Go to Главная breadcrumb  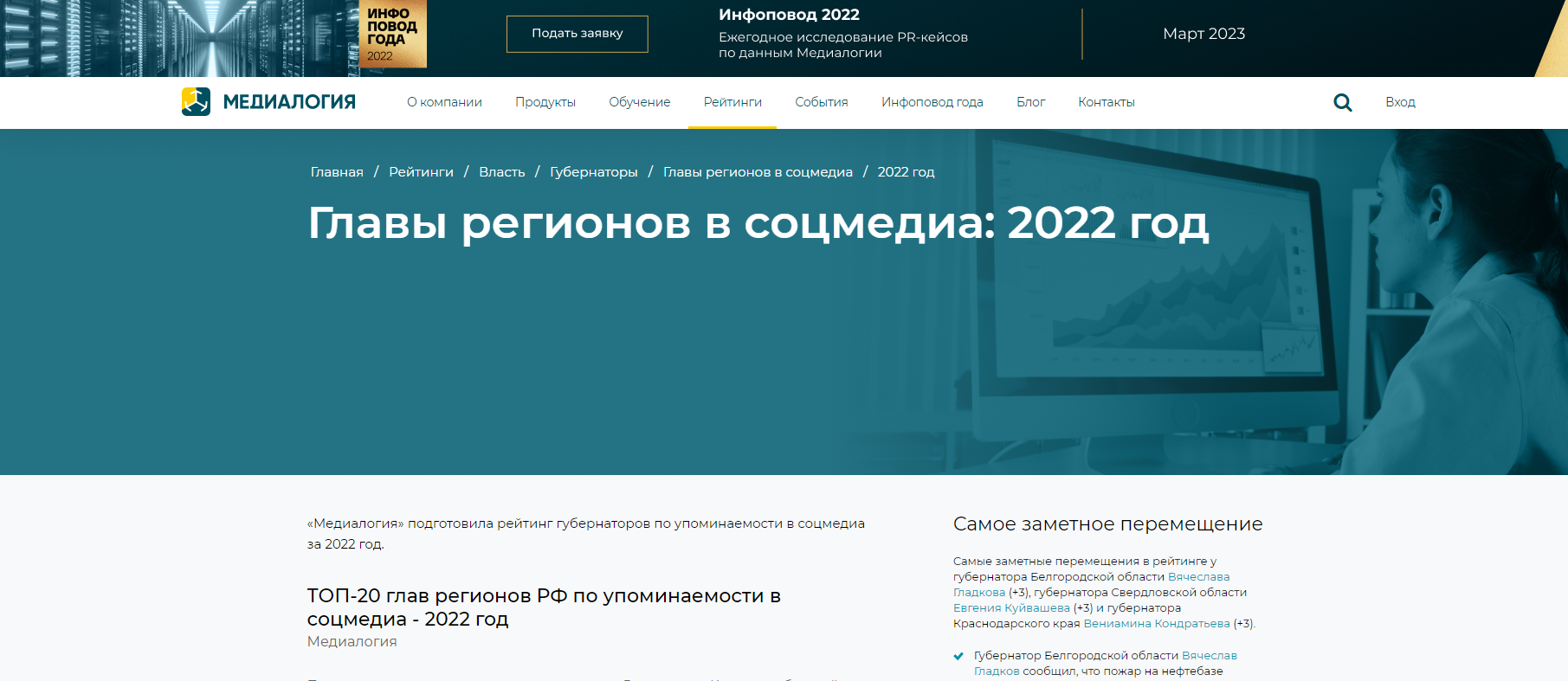click(337, 172)
